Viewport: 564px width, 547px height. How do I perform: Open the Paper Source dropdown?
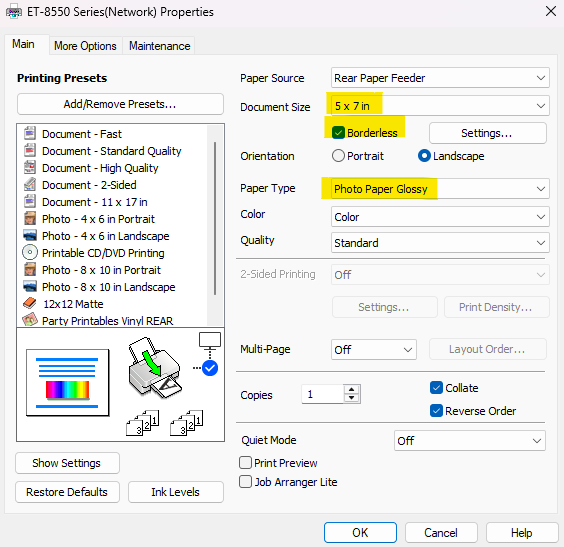[440, 78]
